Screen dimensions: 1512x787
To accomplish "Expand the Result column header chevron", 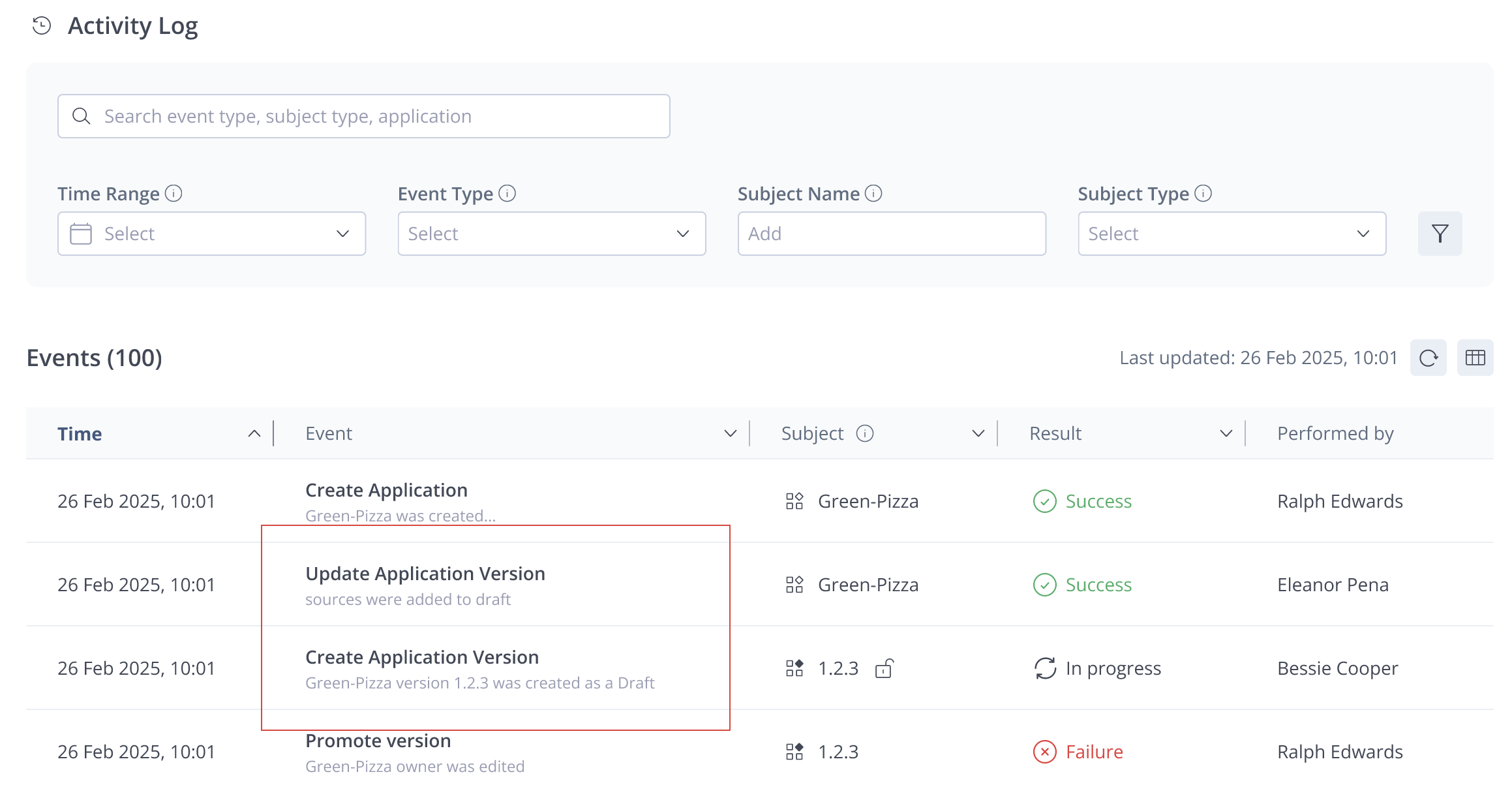I will click(x=1226, y=434).
